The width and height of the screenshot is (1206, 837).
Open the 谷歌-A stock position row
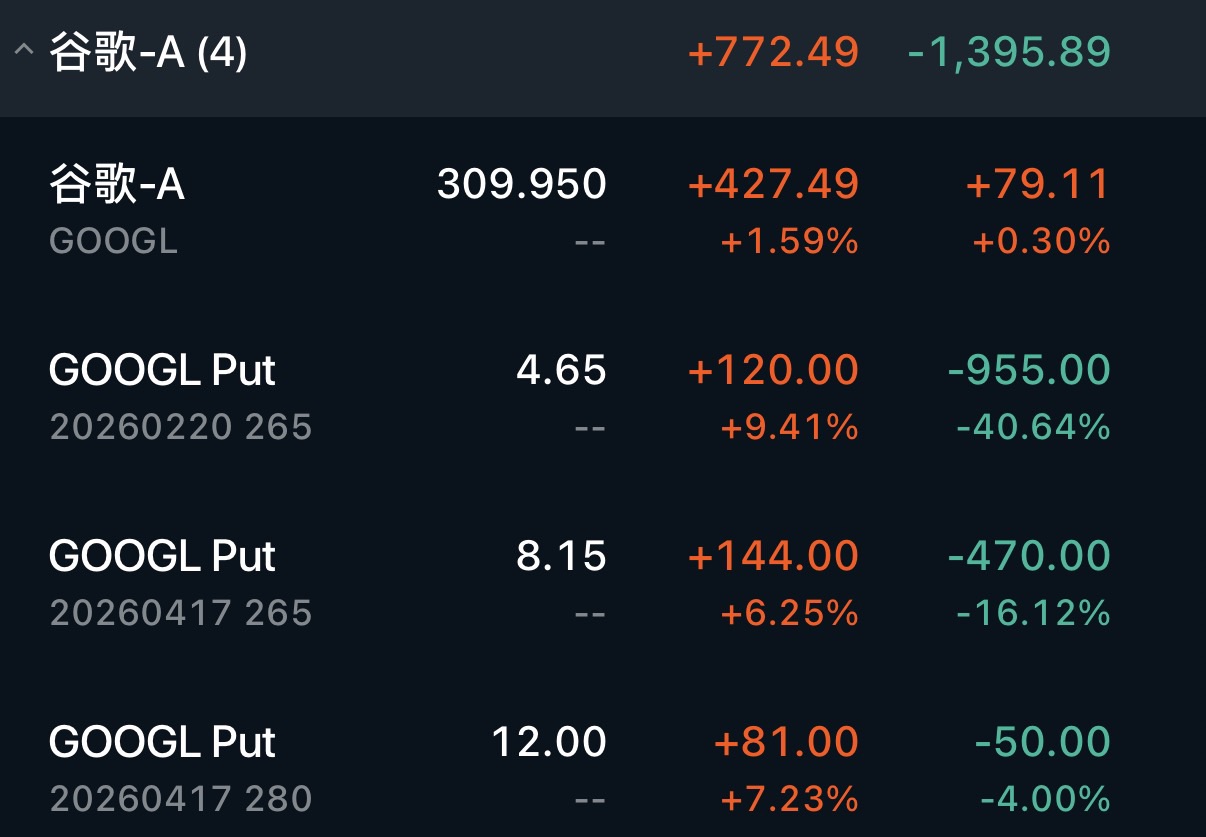[117, 185]
